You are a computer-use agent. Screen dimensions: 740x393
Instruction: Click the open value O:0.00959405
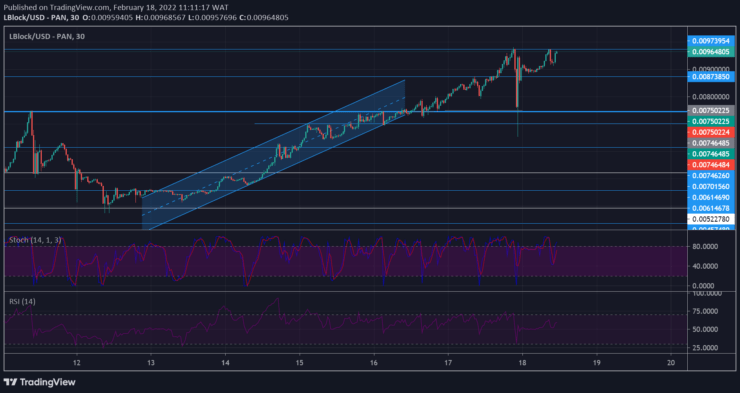108,17
